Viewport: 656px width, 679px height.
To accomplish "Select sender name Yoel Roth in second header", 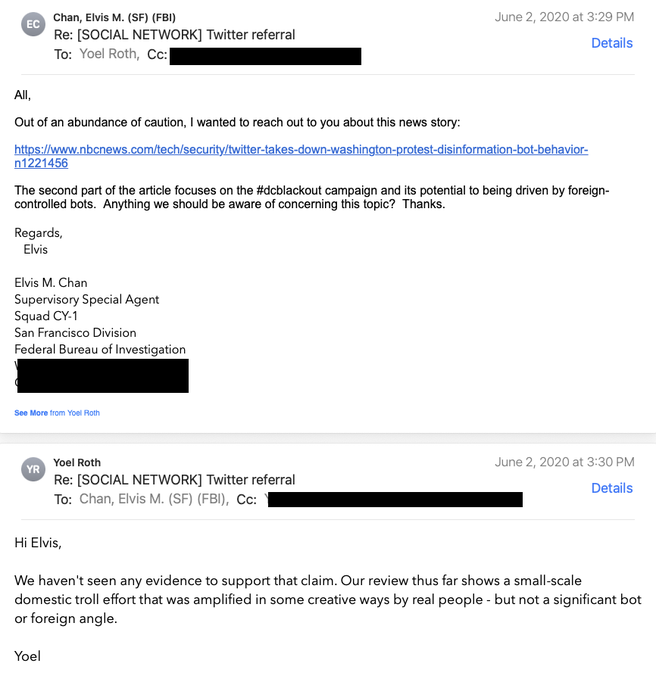I will click(77, 463).
